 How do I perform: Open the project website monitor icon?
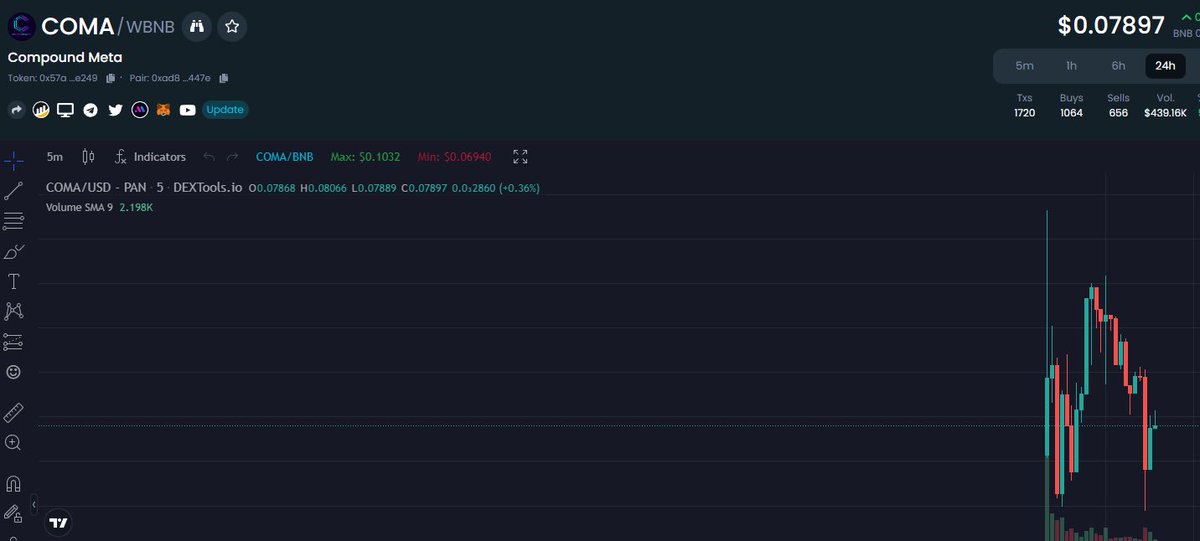click(x=65, y=110)
